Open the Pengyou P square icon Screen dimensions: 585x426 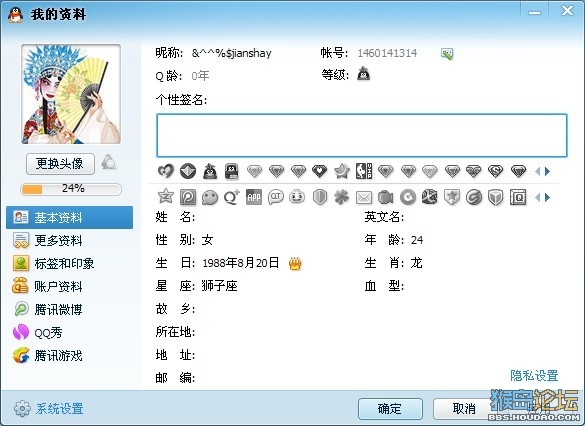point(188,197)
